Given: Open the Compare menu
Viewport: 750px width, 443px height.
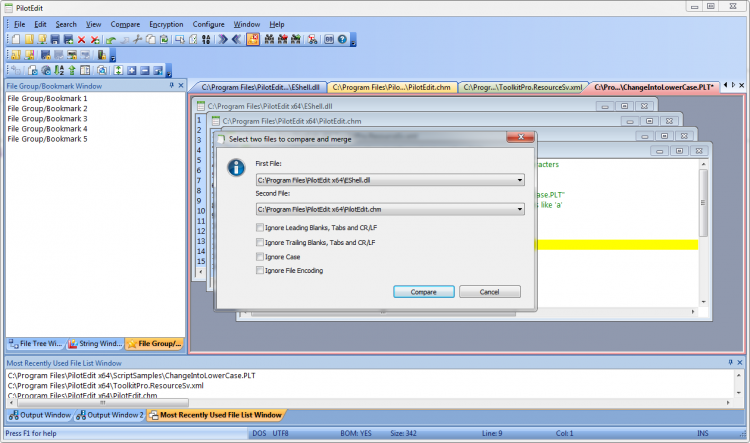Looking at the screenshot, I should tap(125, 24).
